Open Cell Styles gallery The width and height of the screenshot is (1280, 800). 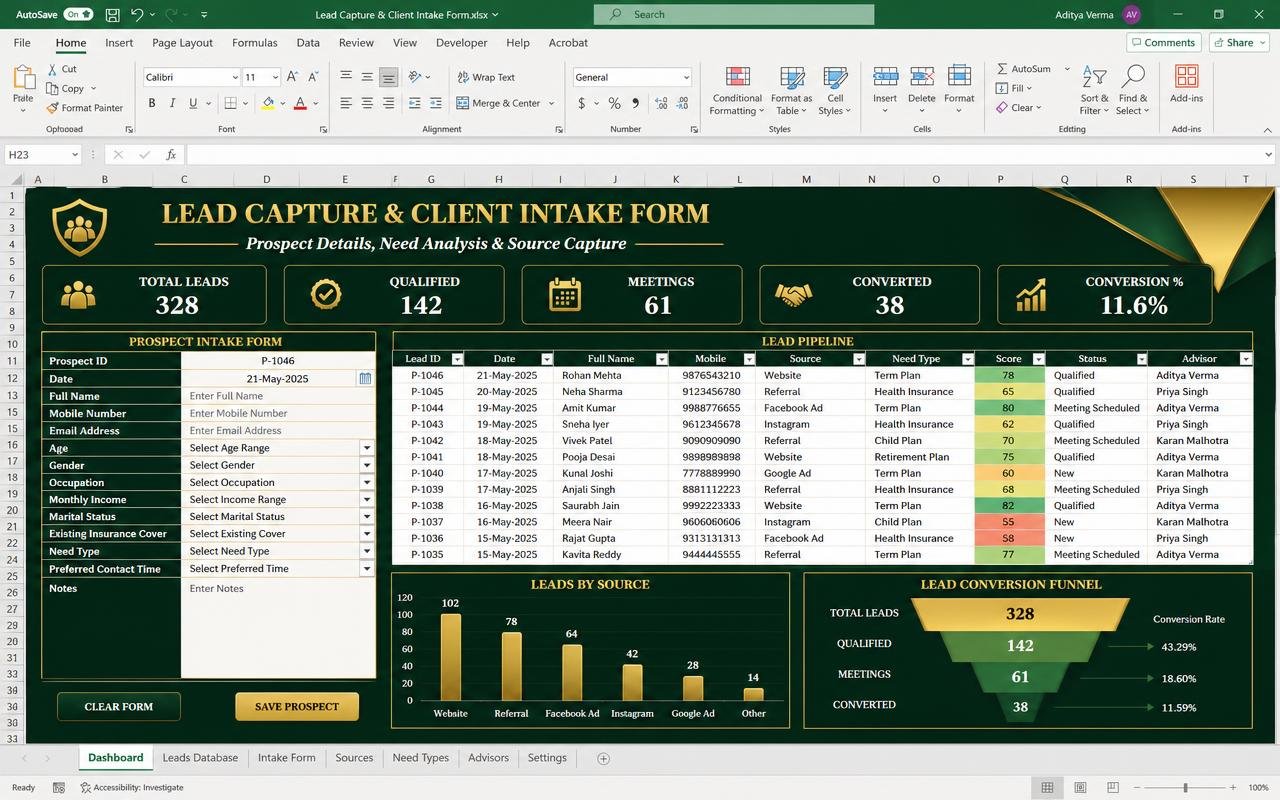click(835, 91)
